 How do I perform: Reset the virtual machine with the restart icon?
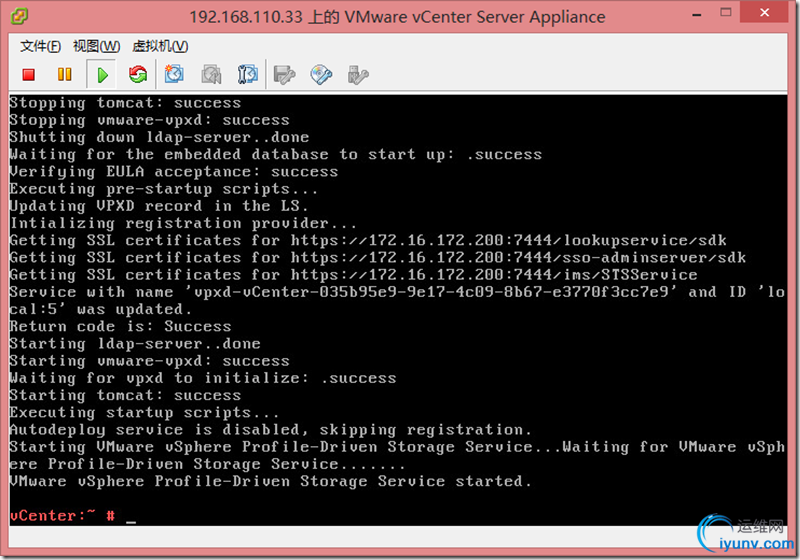coord(138,75)
